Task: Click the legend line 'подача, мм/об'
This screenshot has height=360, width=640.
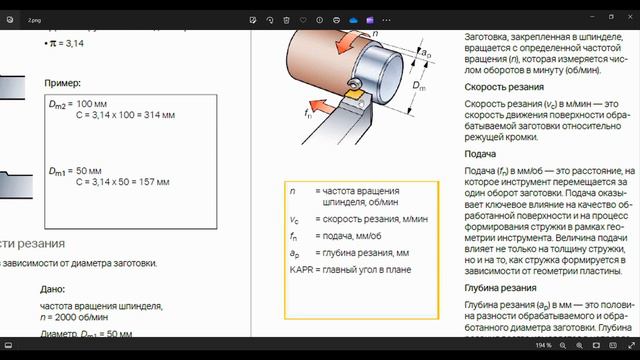Action: 352,236
